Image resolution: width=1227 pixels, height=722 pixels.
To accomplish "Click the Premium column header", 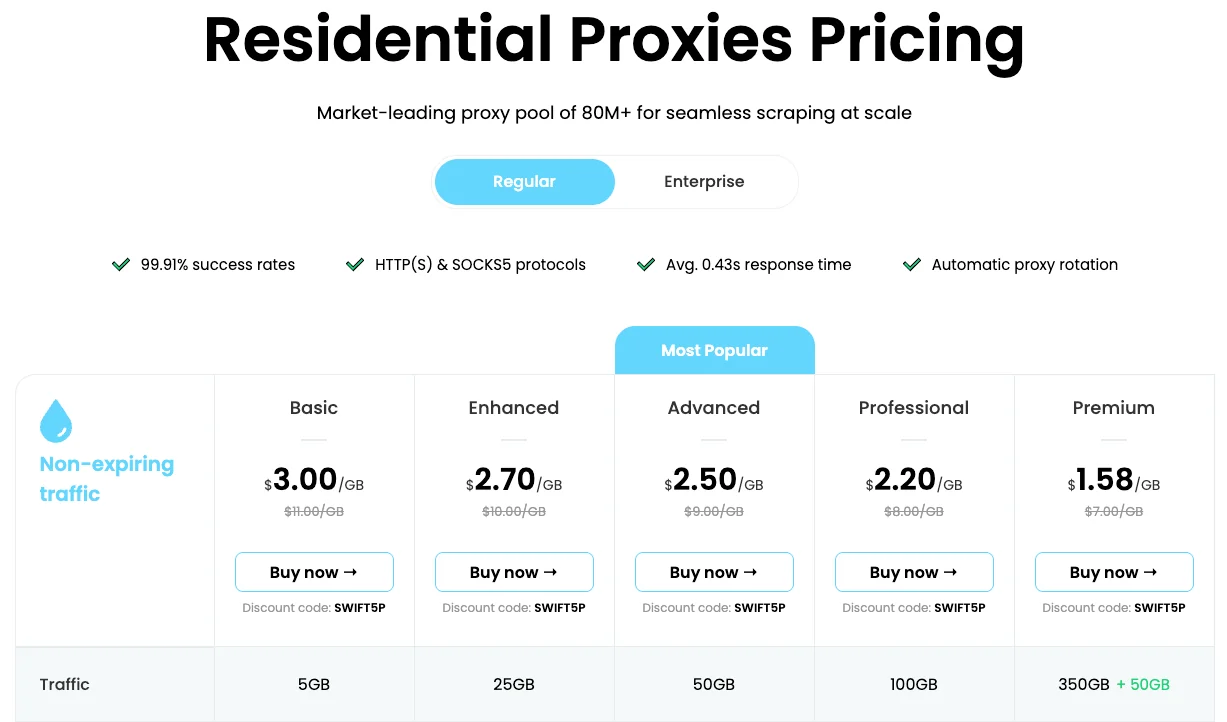I will tap(1114, 407).
